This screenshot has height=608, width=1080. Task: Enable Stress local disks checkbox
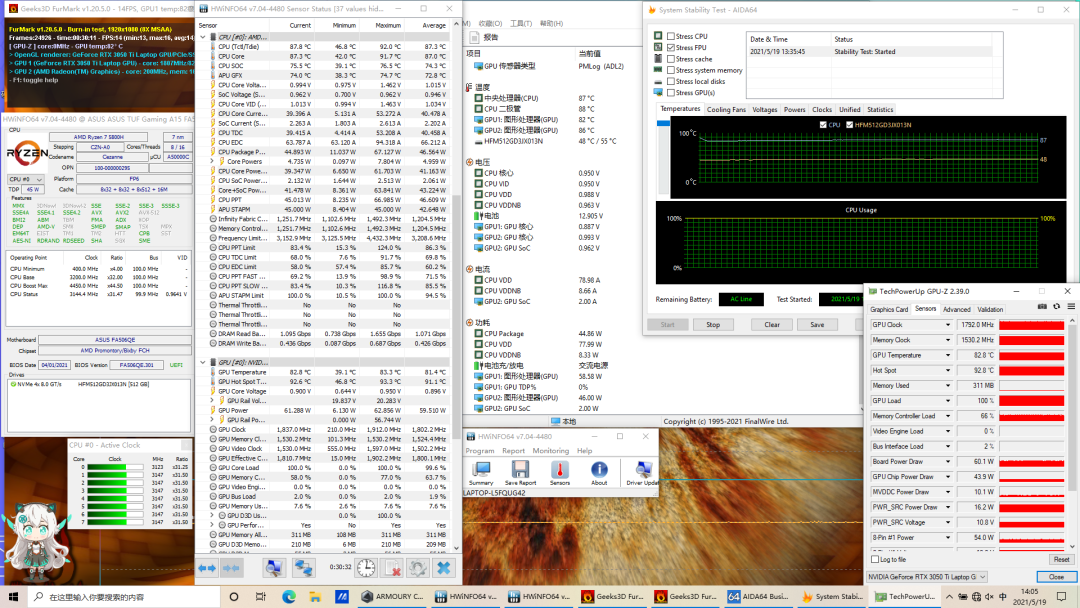(671, 81)
